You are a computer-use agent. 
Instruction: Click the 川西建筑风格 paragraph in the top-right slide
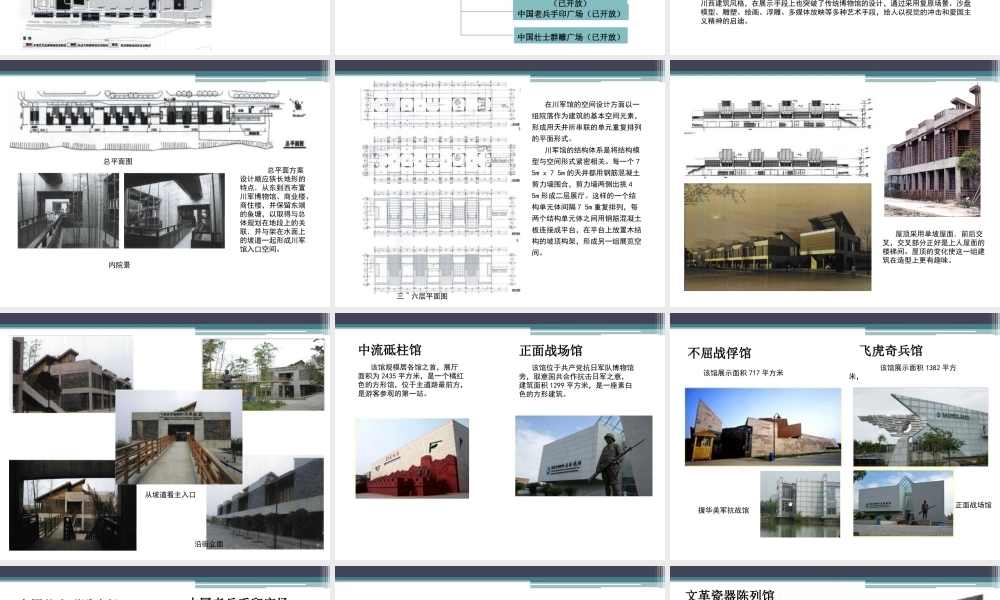coord(835,12)
